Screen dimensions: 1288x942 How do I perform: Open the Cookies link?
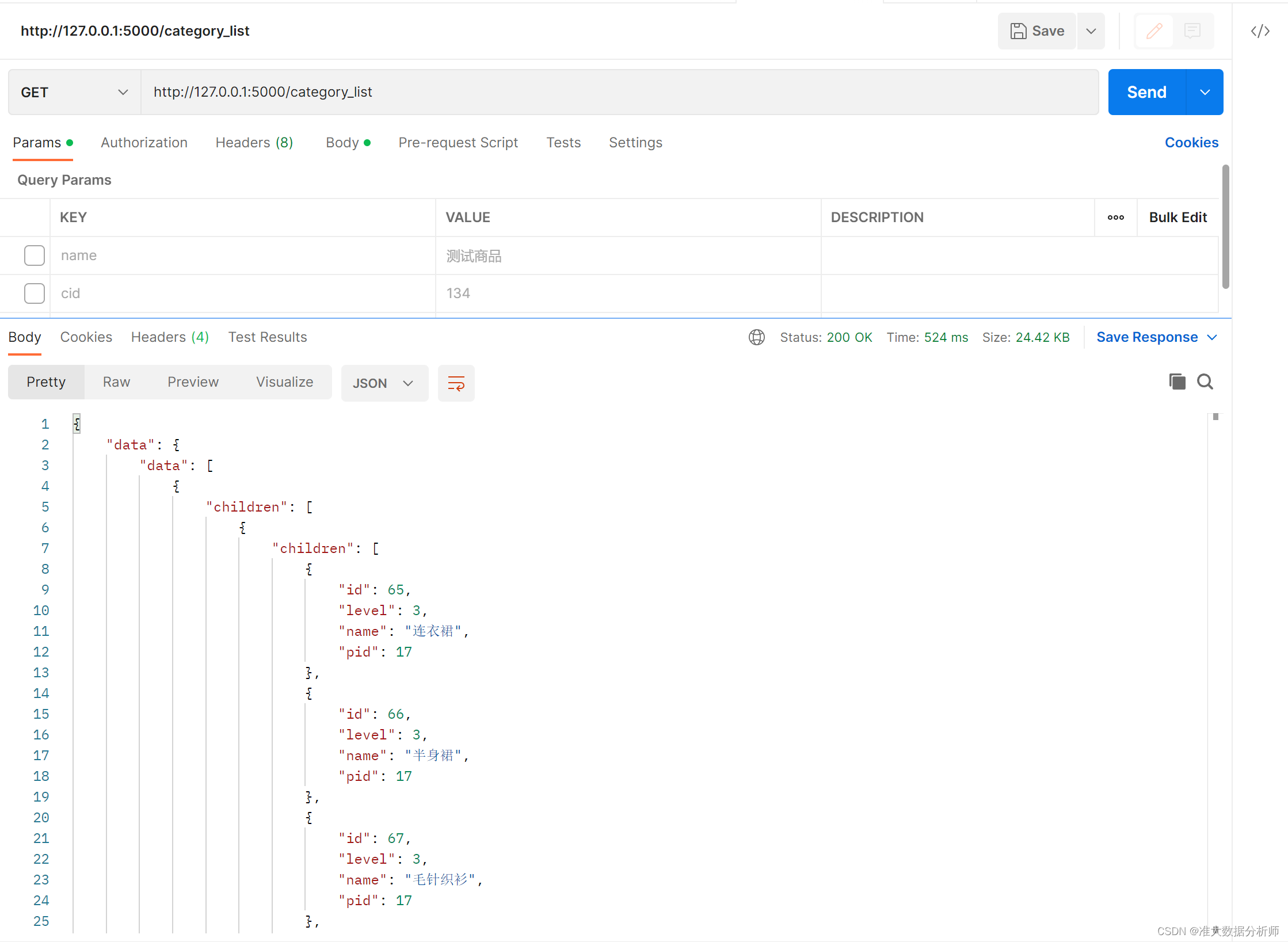[x=1191, y=143]
